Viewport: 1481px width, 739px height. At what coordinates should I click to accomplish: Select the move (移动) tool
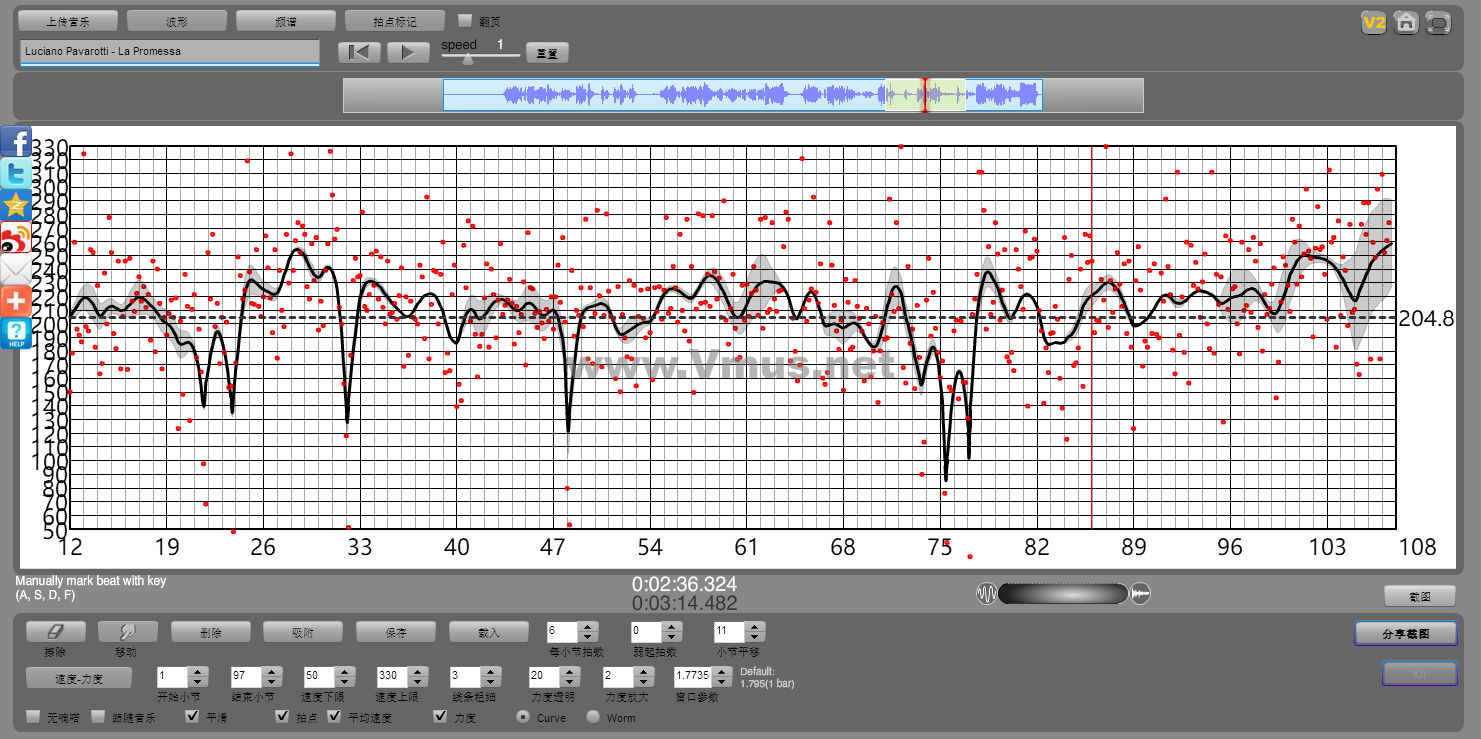(127, 632)
